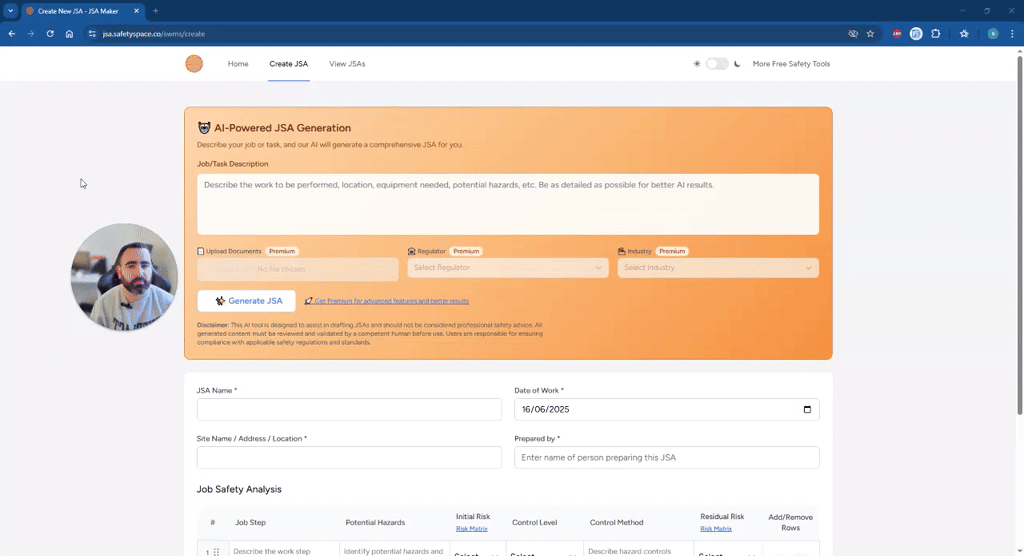Select the Create JSA nav item
Screen dimensions: 1024x556
point(289,64)
